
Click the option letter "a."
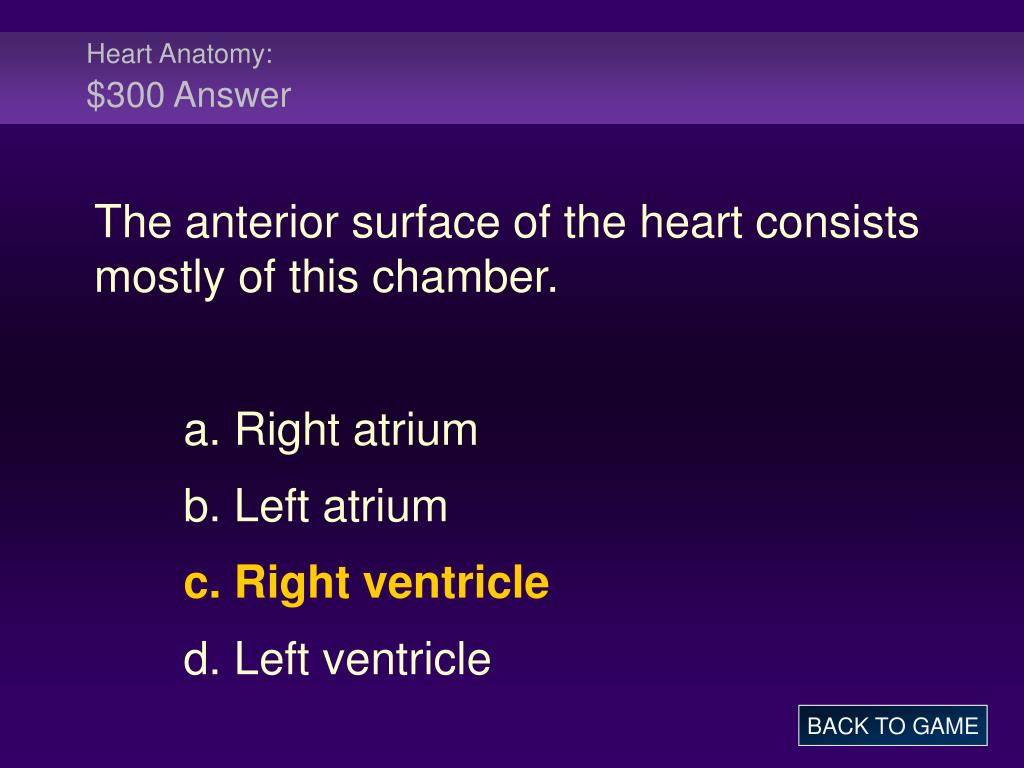click(202, 432)
